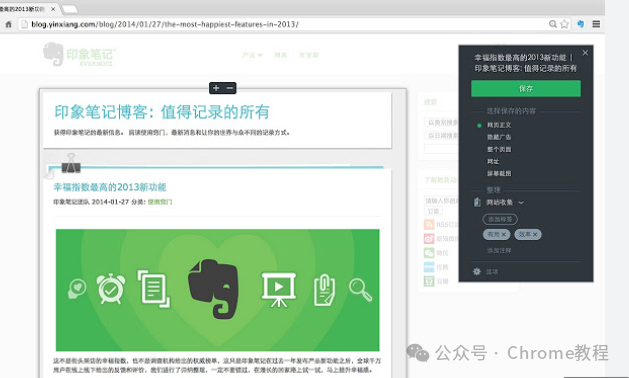Click the email subscription input field
This screenshot has height=378, width=629.
click(x=441, y=200)
